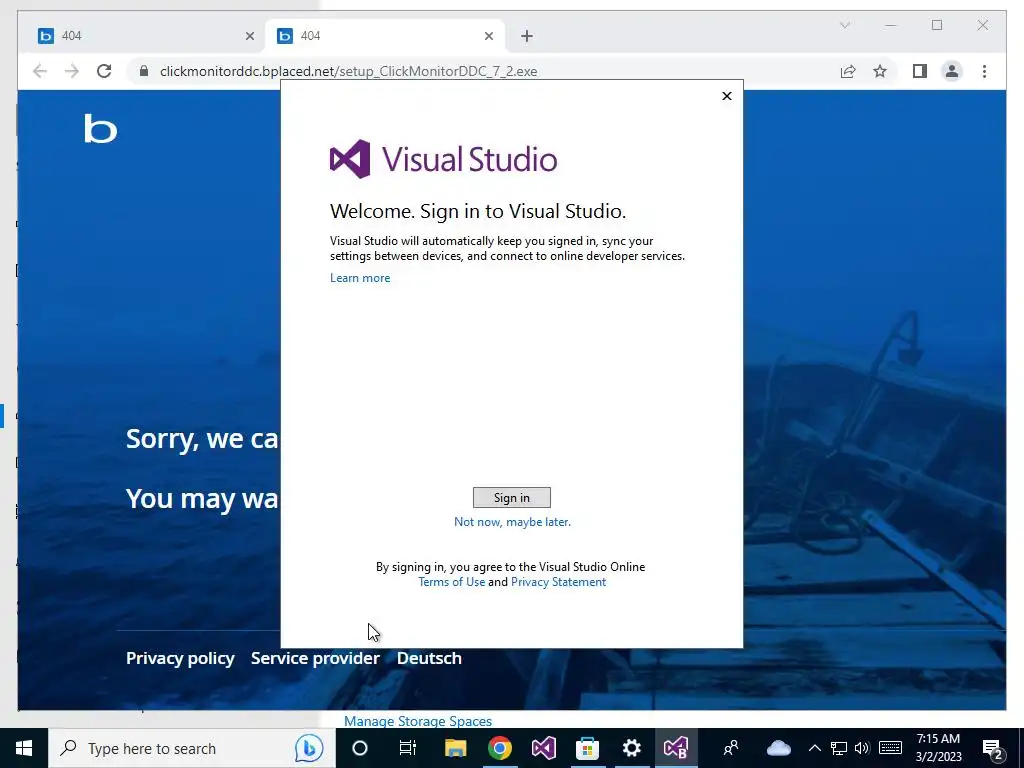The height and width of the screenshot is (768, 1024).
Task: Switch to Chrome via taskbar icon
Action: point(500,748)
